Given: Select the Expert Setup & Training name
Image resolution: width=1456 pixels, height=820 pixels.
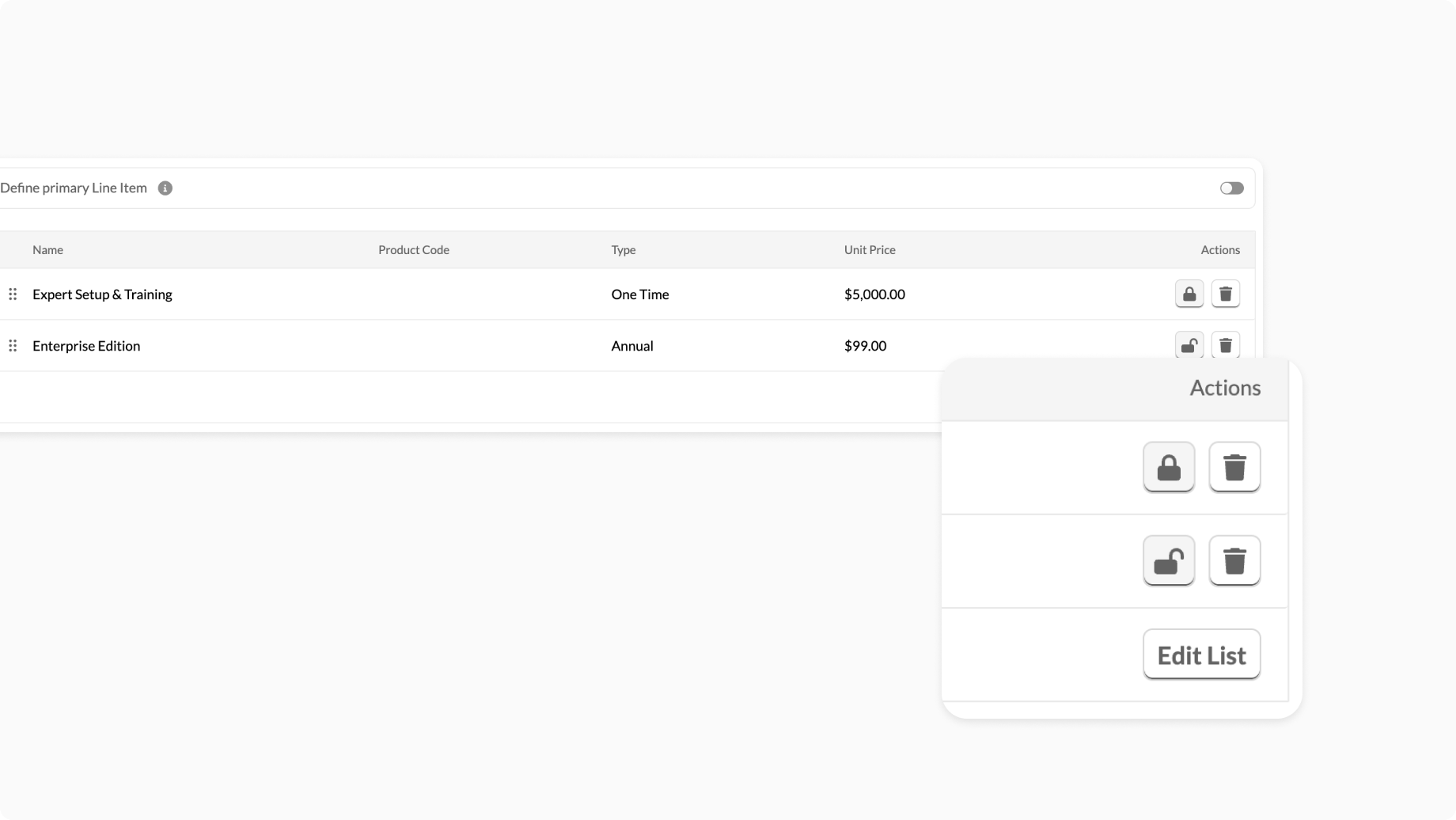Looking at the screenshot, I should 102,294.
